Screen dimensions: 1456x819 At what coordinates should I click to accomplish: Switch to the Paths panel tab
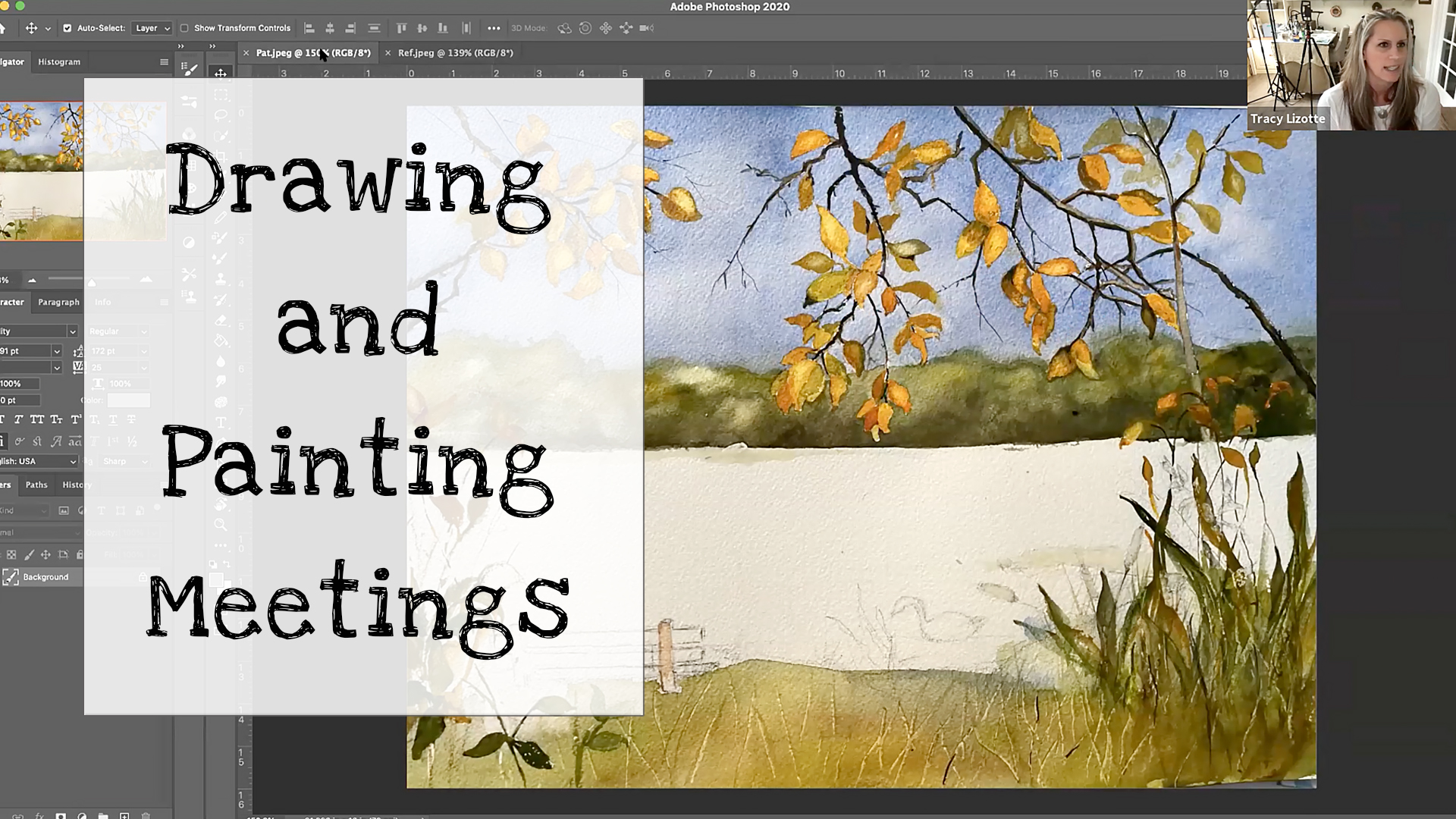pos(36,485)
